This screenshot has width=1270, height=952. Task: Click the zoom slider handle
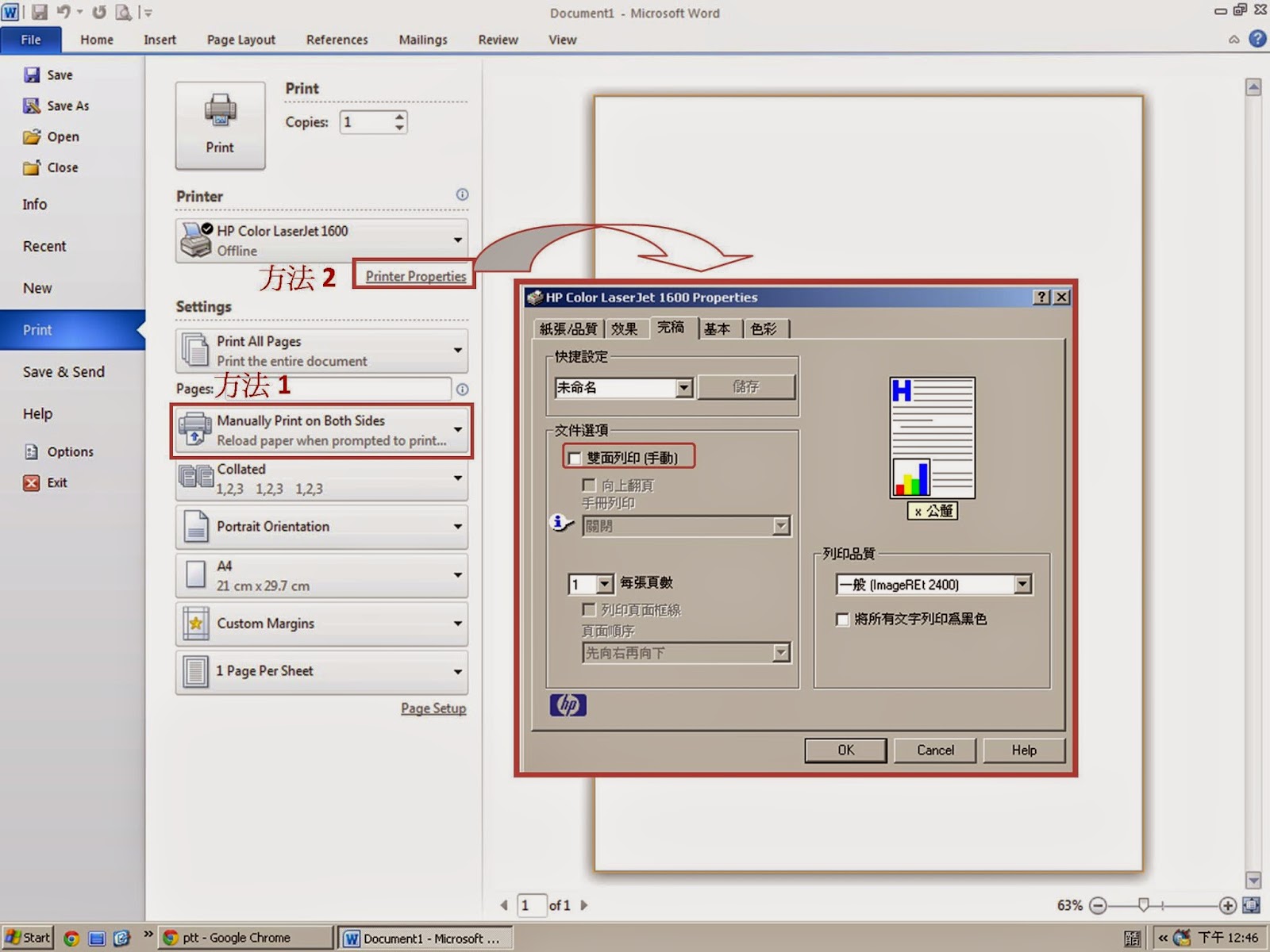1143,905
